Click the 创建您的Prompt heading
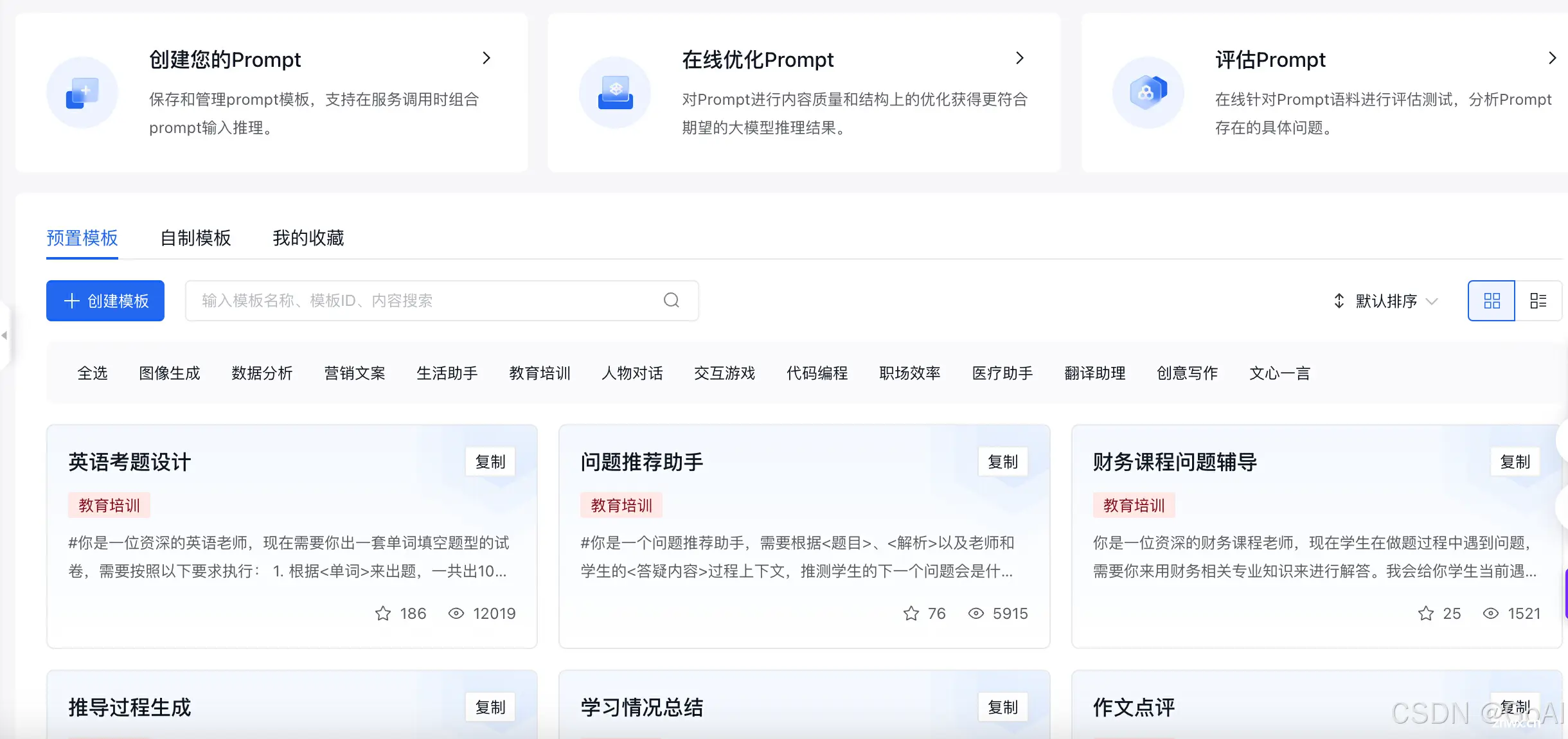 point(225,60)
